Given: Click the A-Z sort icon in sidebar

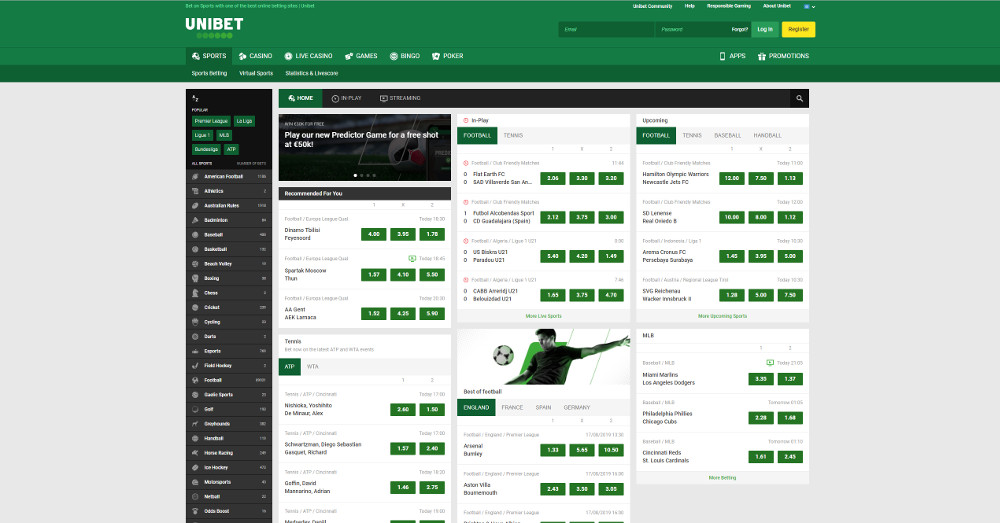Looking at the screenshot, I should coord(195,98).
